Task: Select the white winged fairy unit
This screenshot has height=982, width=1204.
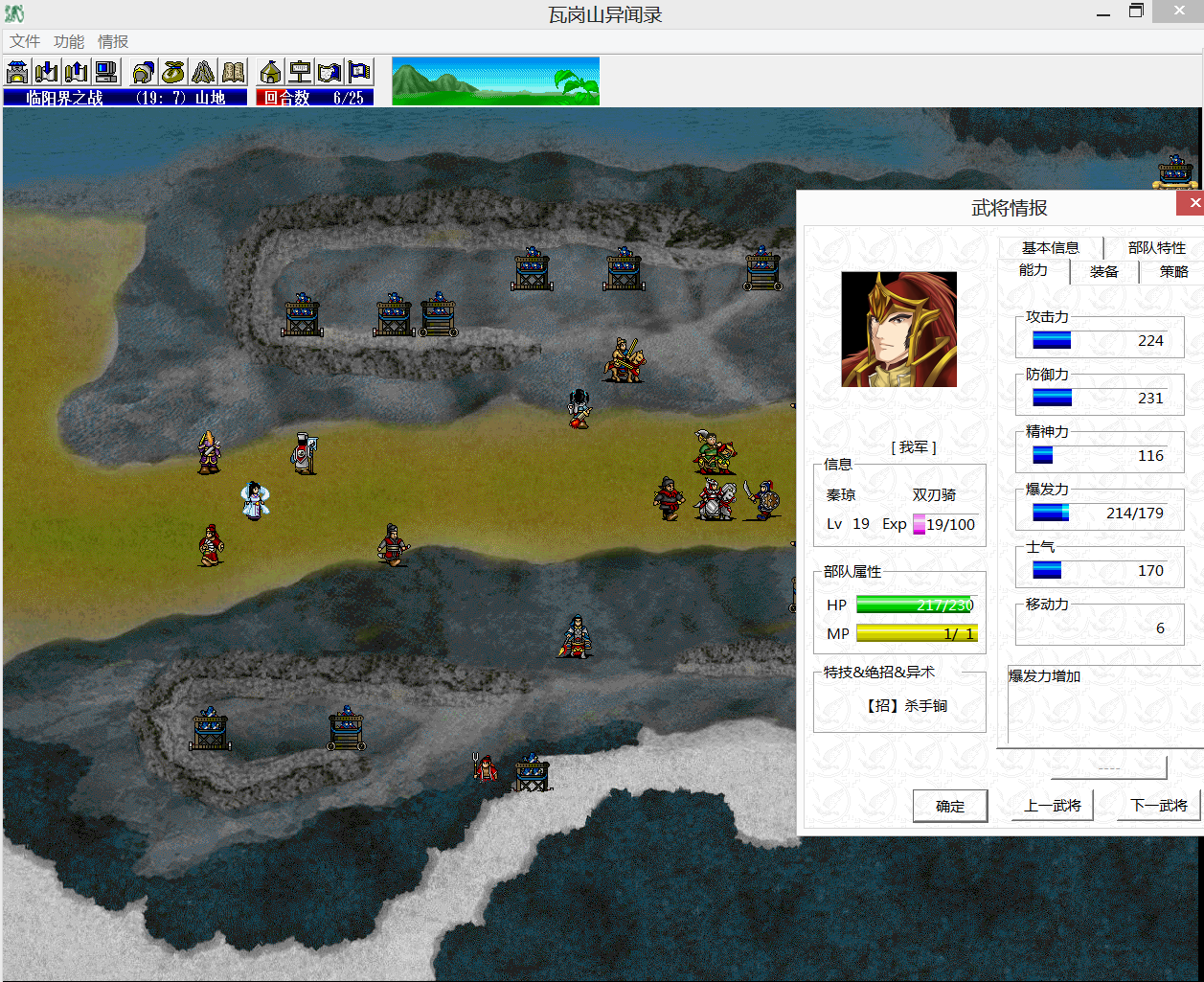Action: pos(255,500)
